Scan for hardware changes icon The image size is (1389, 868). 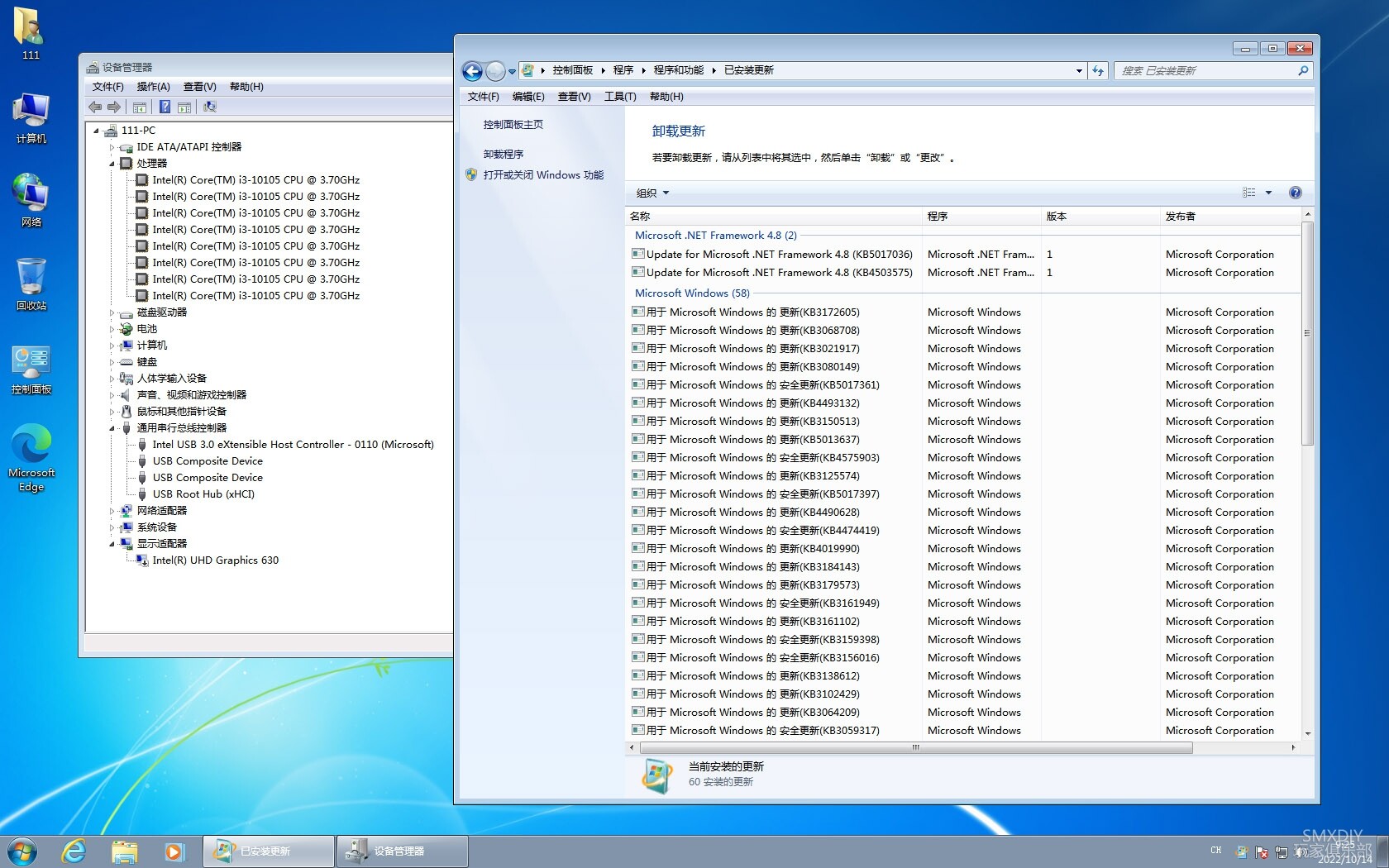pyautogui.click(x=210, y=107)
